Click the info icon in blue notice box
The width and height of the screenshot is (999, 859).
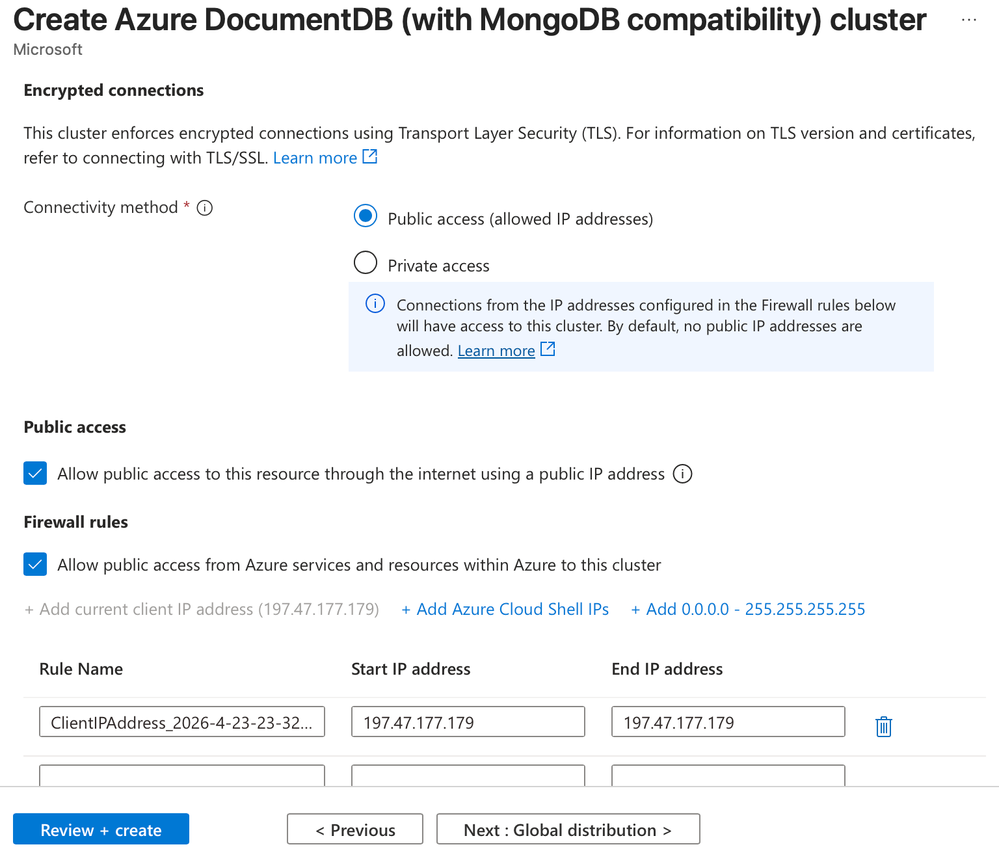click(x=375, y=303)
